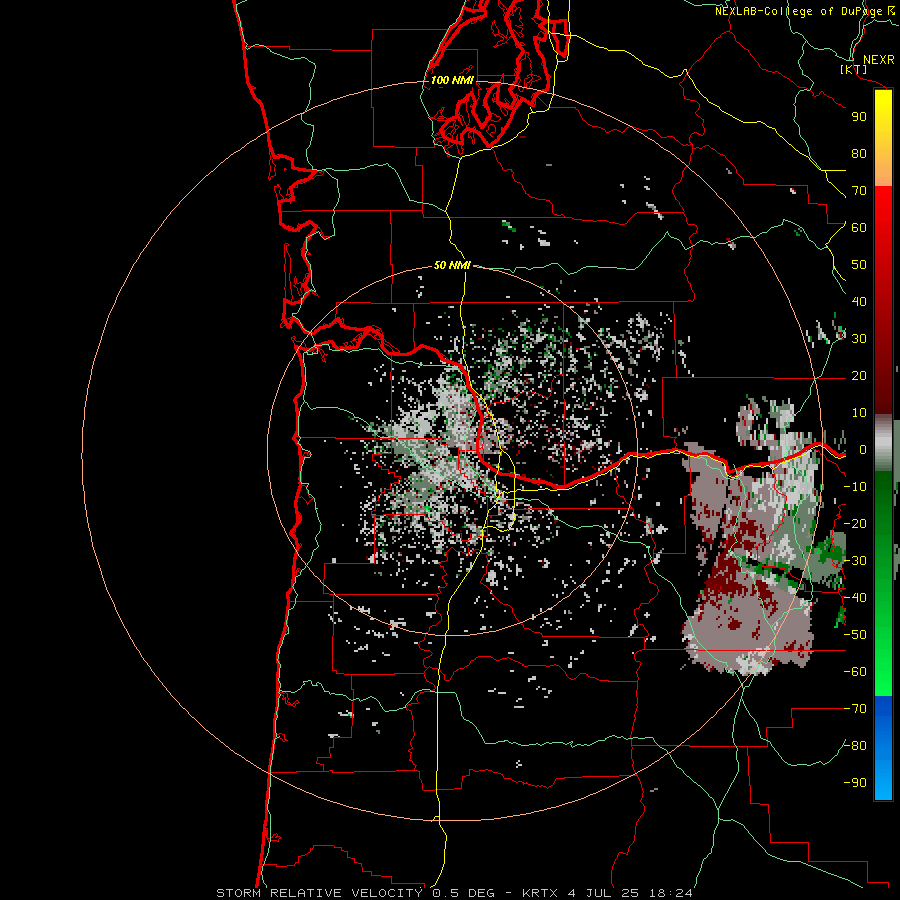Click the [KT] units label
Viewport: 900px width, 900px height.
[x=854, y=69]
